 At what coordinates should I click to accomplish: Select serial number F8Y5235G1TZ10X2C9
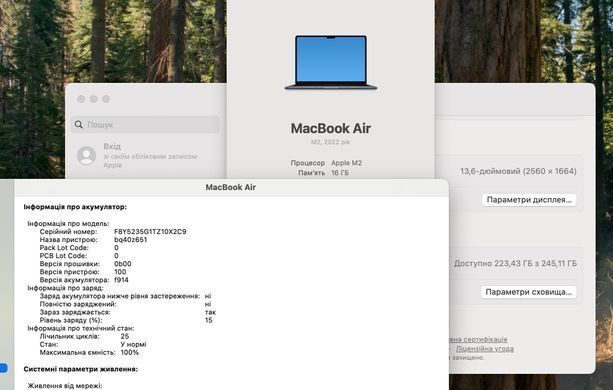(x=150, y=232)
